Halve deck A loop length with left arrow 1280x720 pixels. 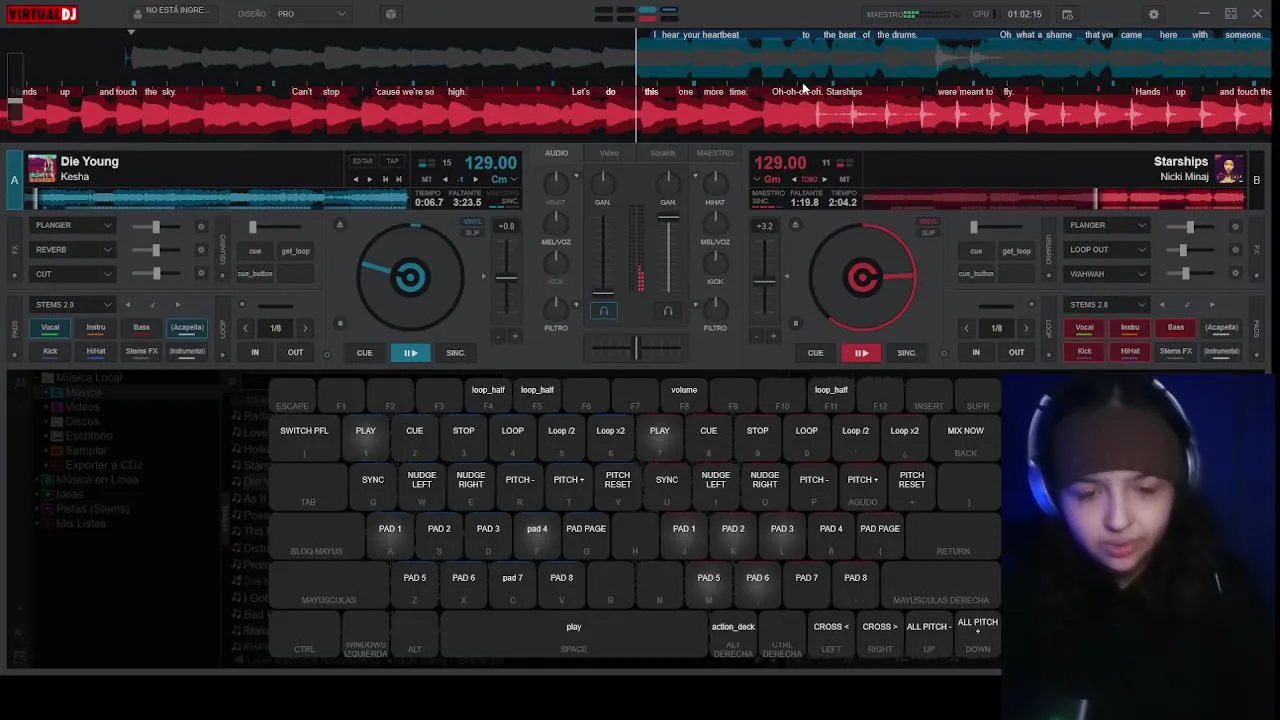[245, 328]
